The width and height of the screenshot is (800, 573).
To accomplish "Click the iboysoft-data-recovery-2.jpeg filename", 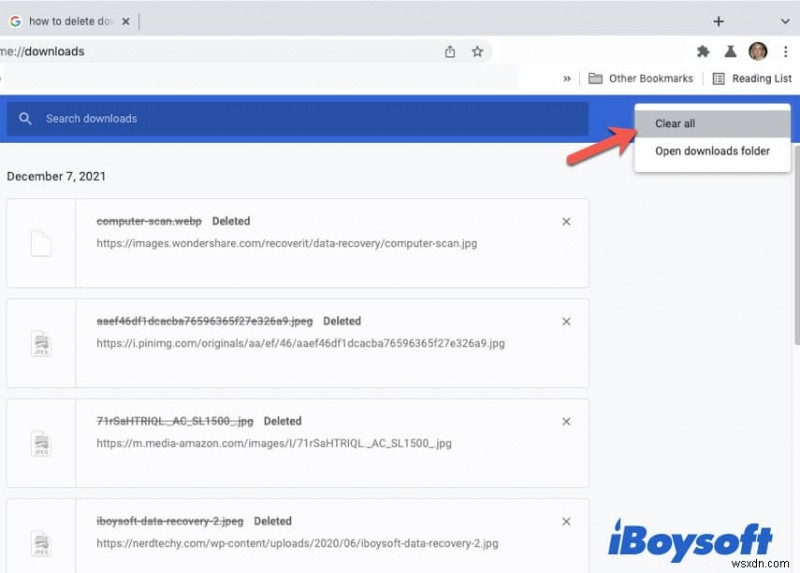I will pyautogui.click(x=170, y=521).
